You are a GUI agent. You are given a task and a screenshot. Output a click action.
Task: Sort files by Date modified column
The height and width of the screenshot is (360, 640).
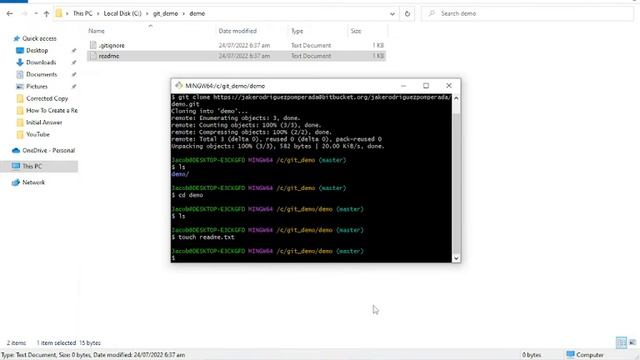point(238,31)
